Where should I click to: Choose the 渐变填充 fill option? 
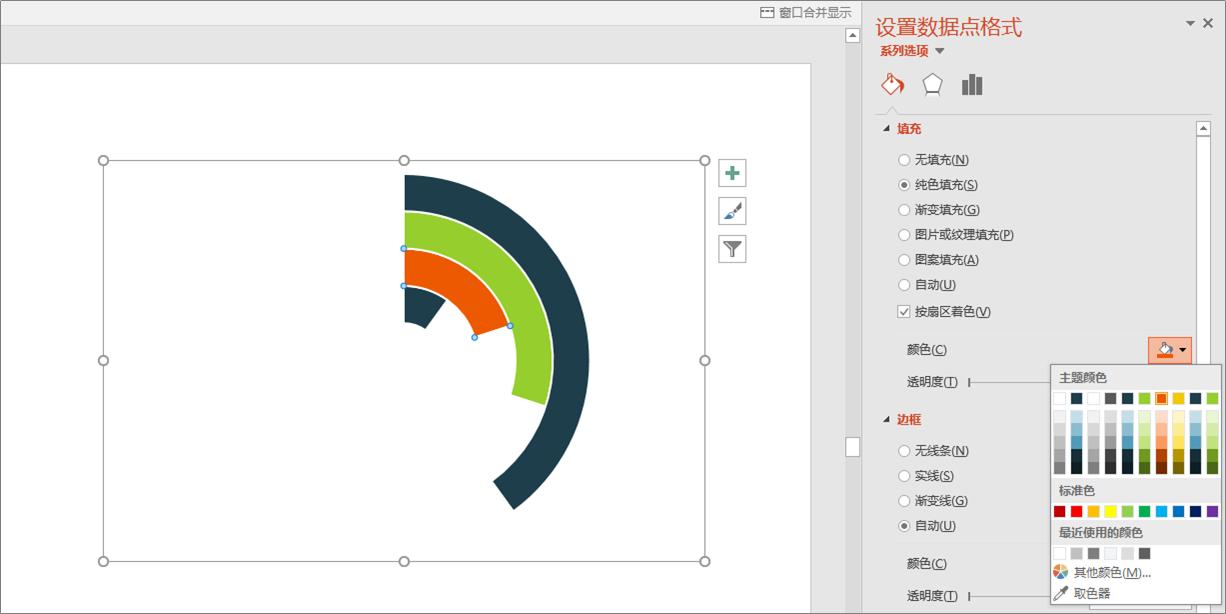click(904, 210)
